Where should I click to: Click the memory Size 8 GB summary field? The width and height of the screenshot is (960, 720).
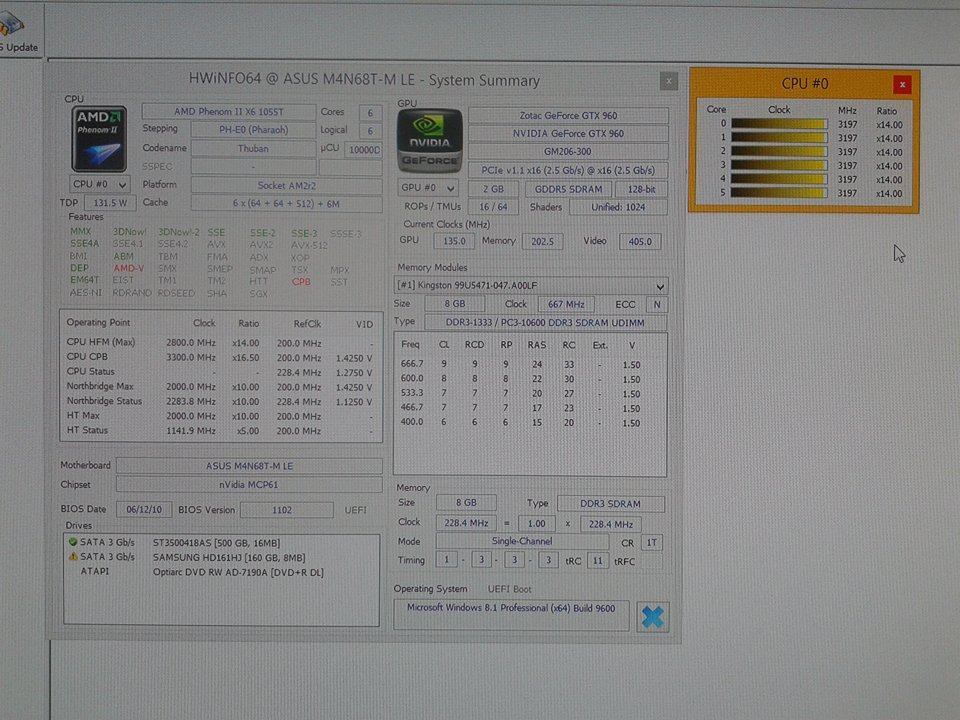[467, 503]
